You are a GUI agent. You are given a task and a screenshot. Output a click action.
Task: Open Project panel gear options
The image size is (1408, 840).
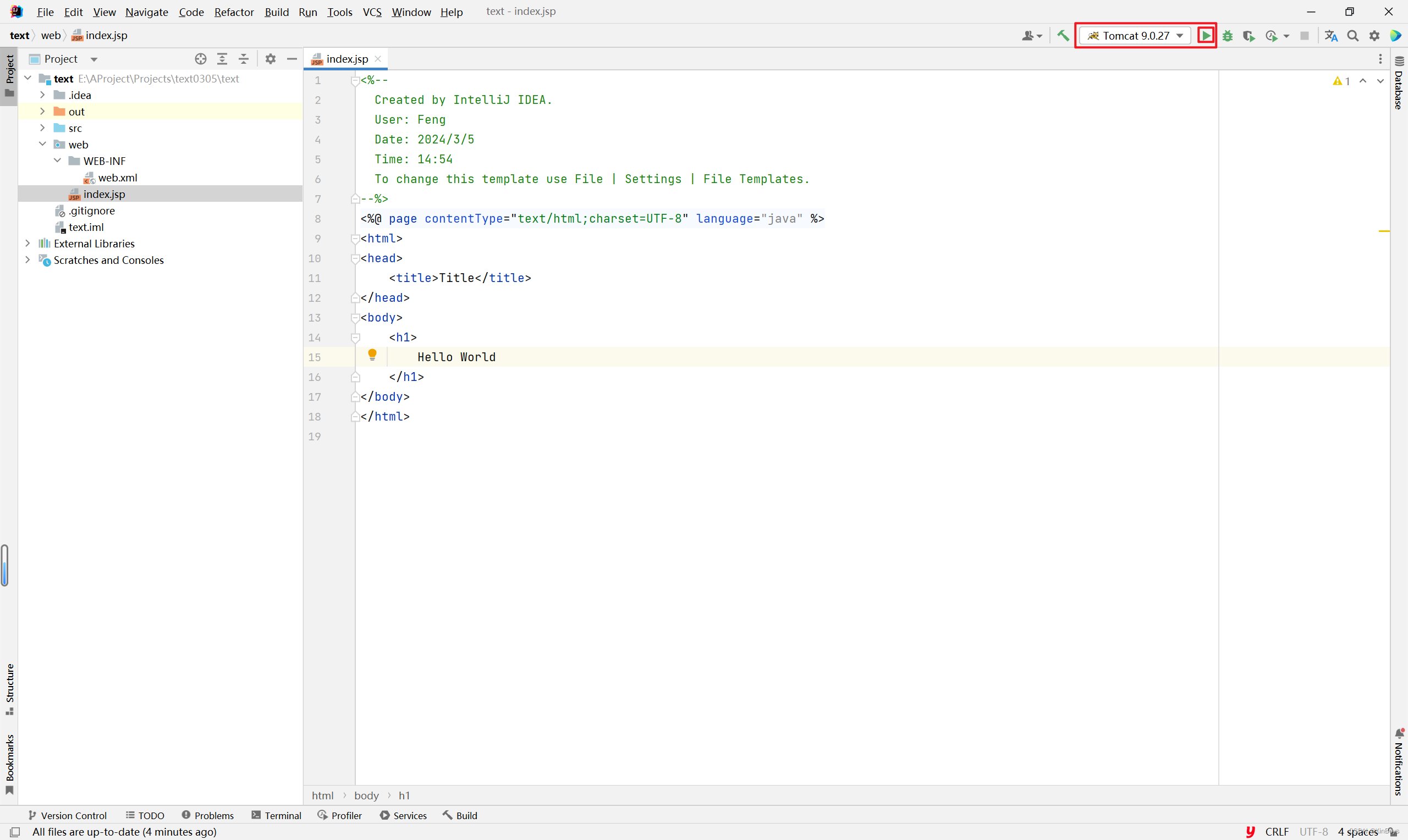[x=271, y=59]
